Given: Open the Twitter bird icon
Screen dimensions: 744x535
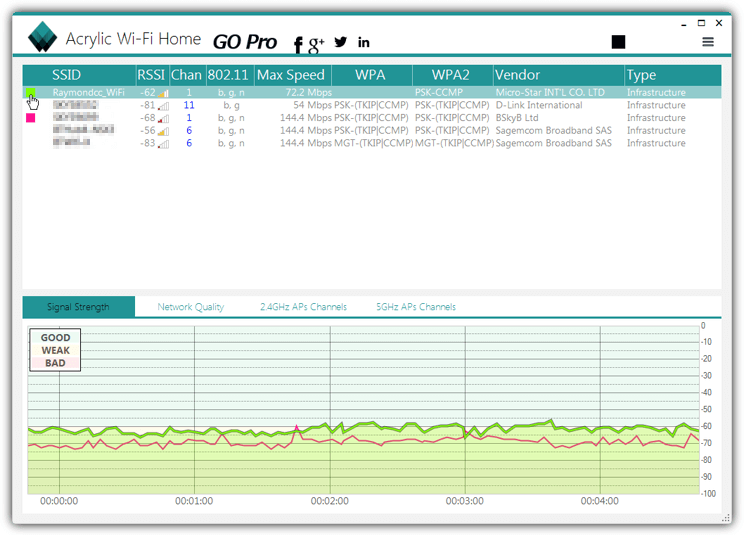Looking at the screenshot, I should click(x=340, y=42).
